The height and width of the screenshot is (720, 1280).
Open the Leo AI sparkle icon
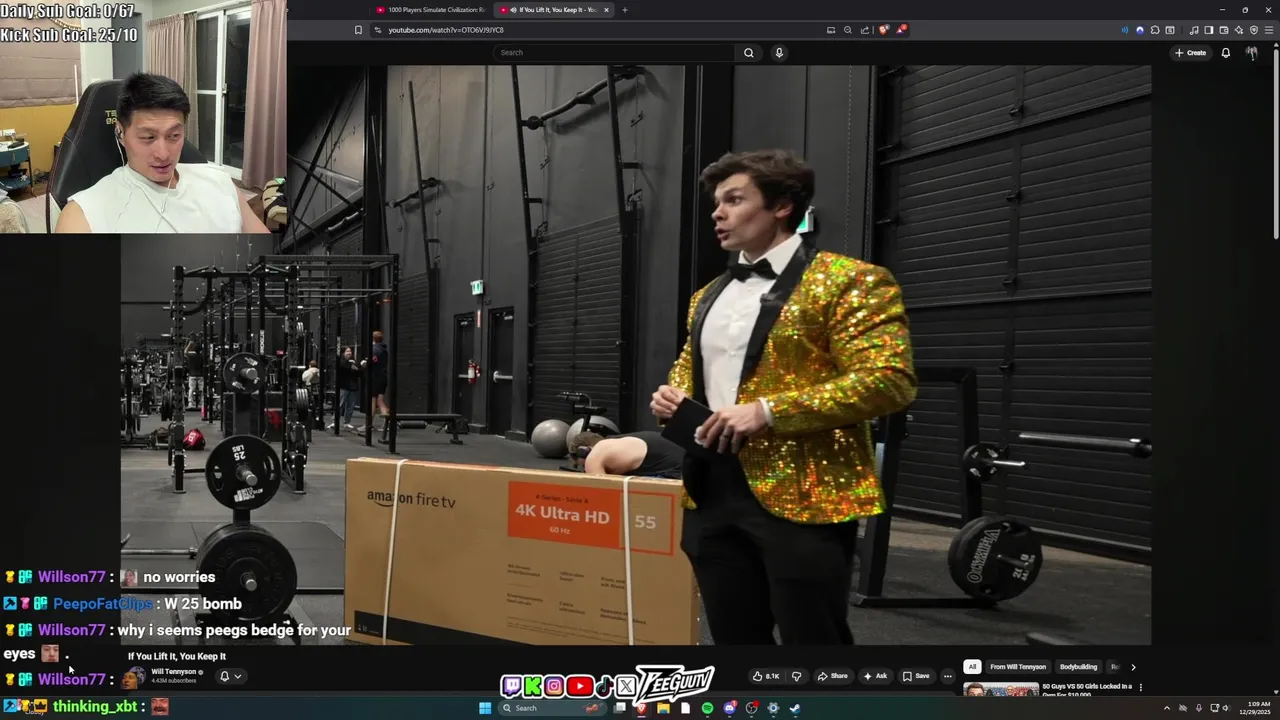tap(1239, 30)
